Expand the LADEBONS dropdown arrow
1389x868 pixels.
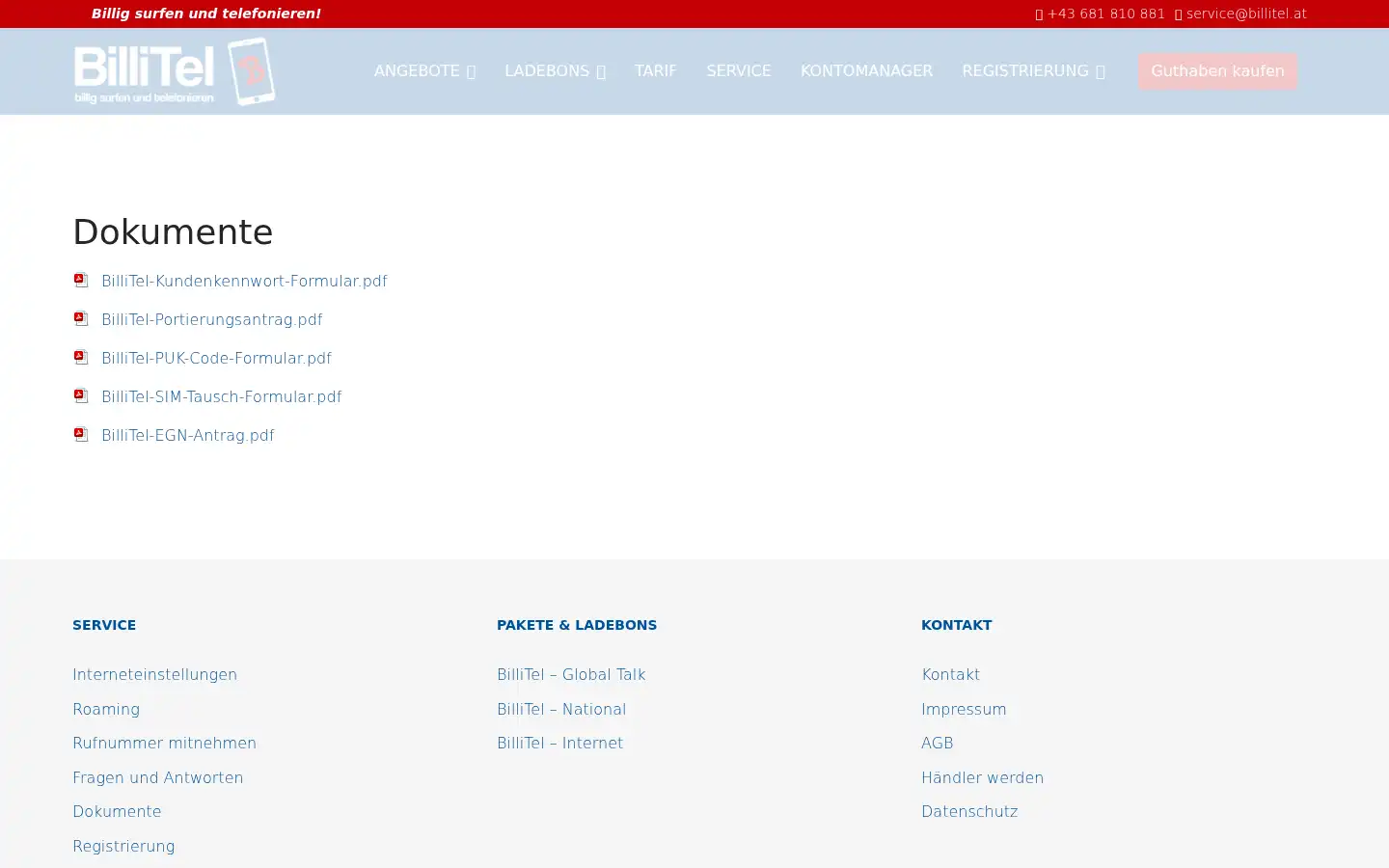click(x=601, y=71)
